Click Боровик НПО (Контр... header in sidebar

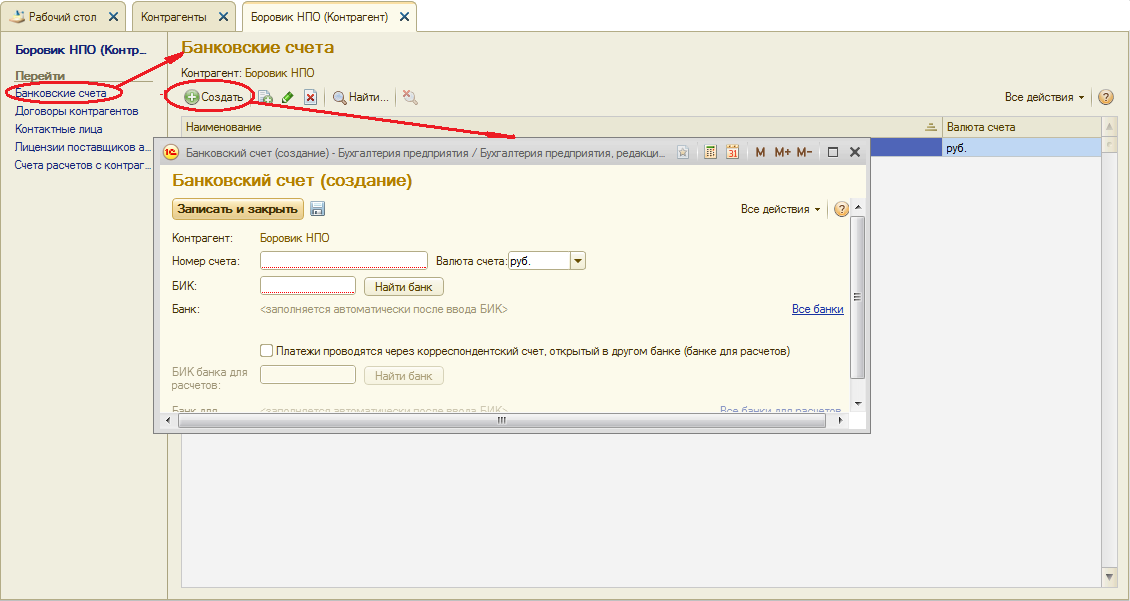coord(81,50)
